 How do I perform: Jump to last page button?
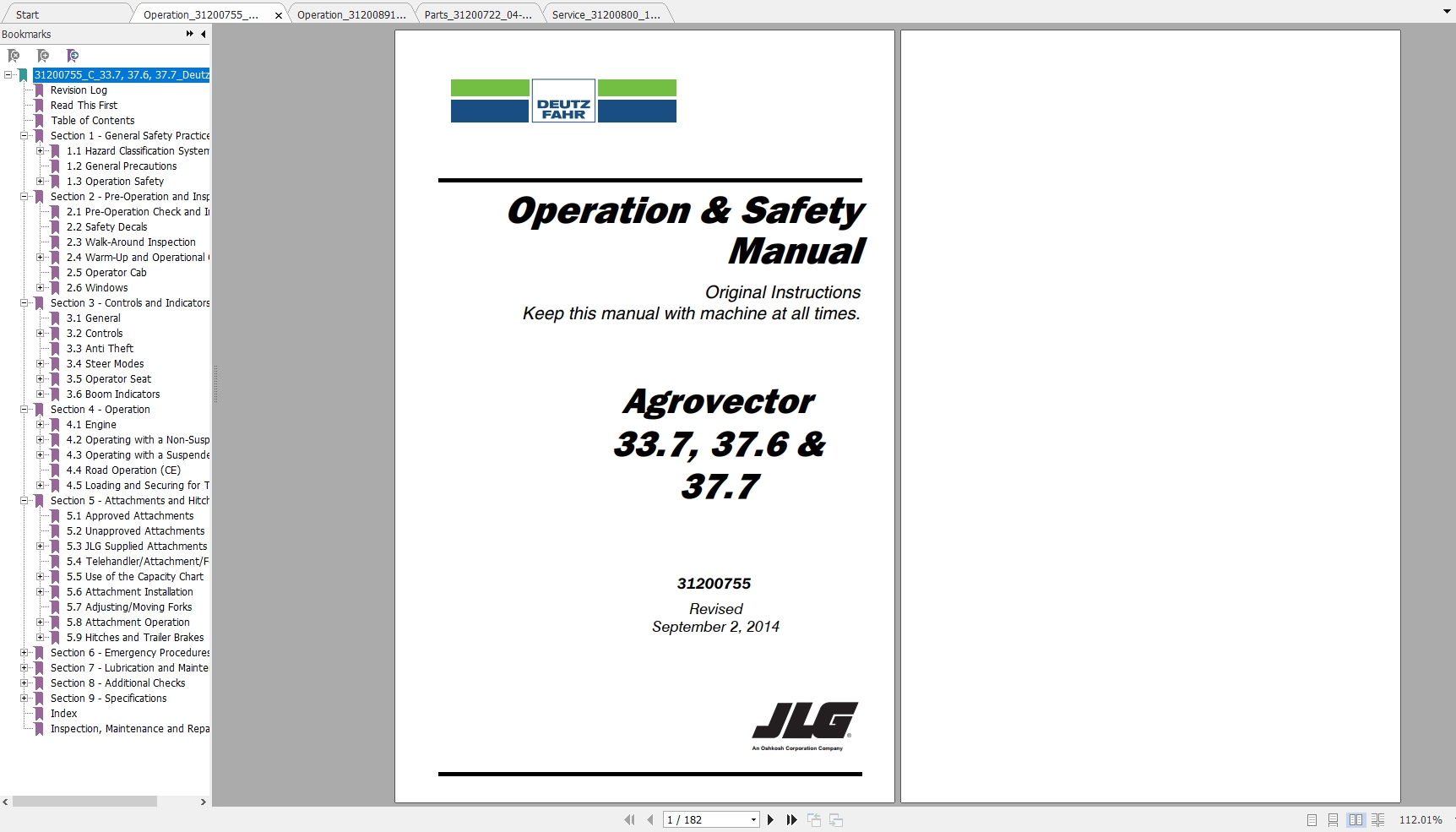[x=791, y=819]
